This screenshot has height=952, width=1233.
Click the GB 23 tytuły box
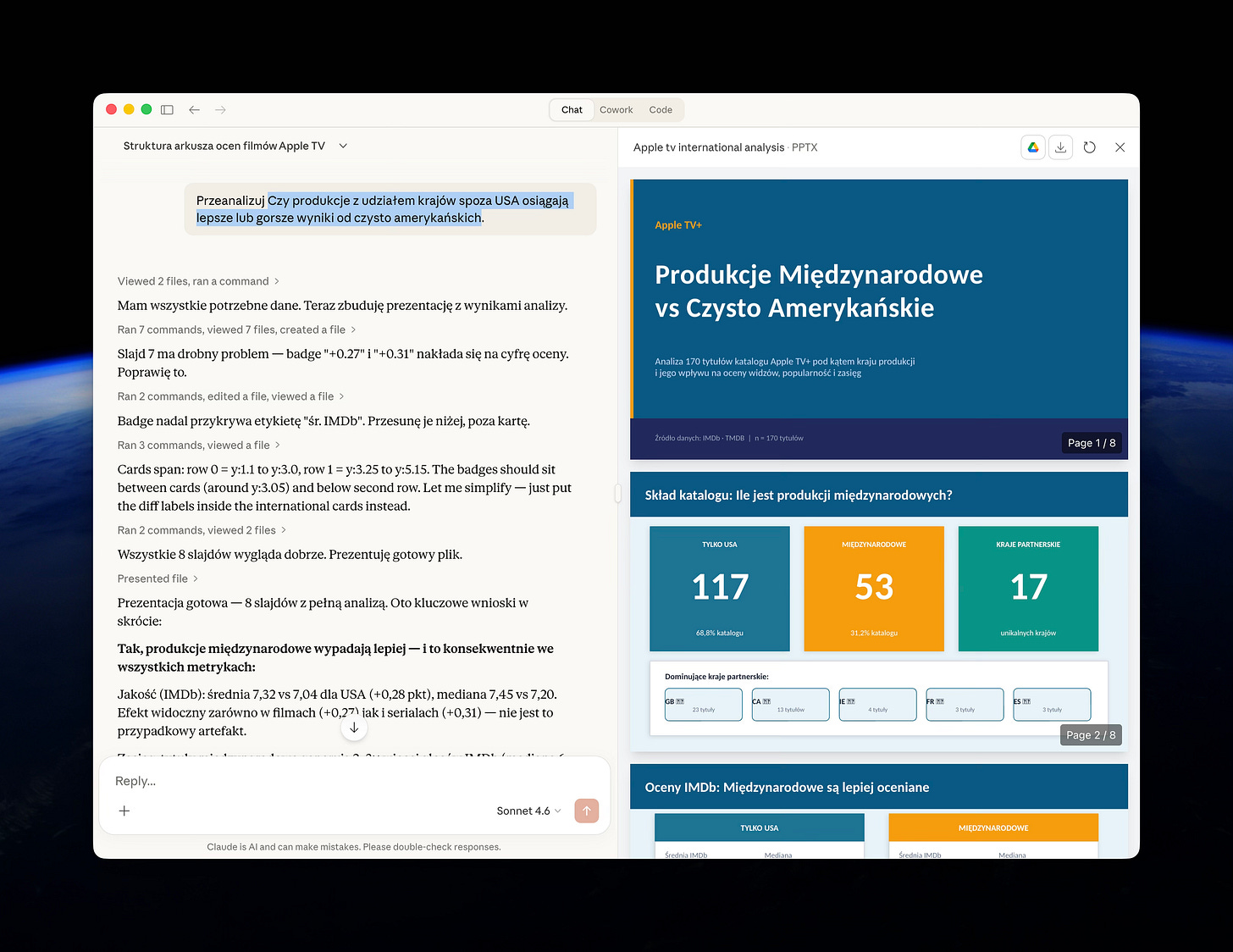(x=704, y=705)
